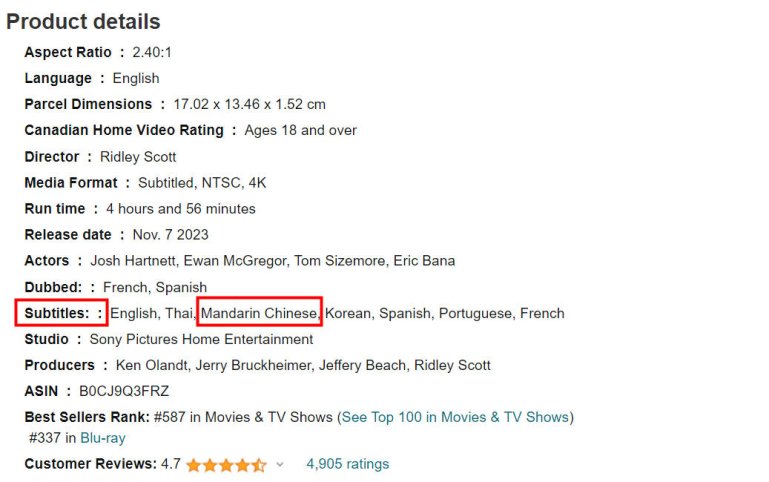The height and width of the screenshot is (482, 769).
Task: Click Sony Pictures Home Entertainment studio text
Action: 201,339
